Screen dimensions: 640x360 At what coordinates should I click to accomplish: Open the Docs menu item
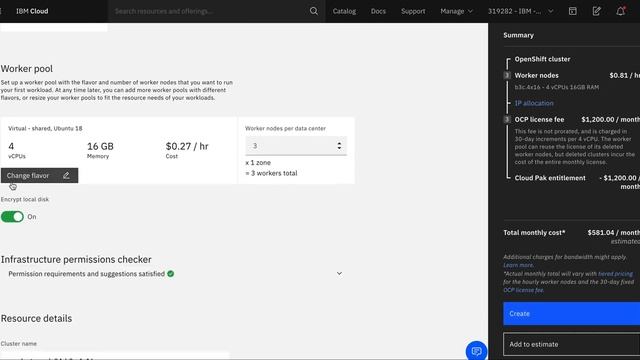[378, 11]
